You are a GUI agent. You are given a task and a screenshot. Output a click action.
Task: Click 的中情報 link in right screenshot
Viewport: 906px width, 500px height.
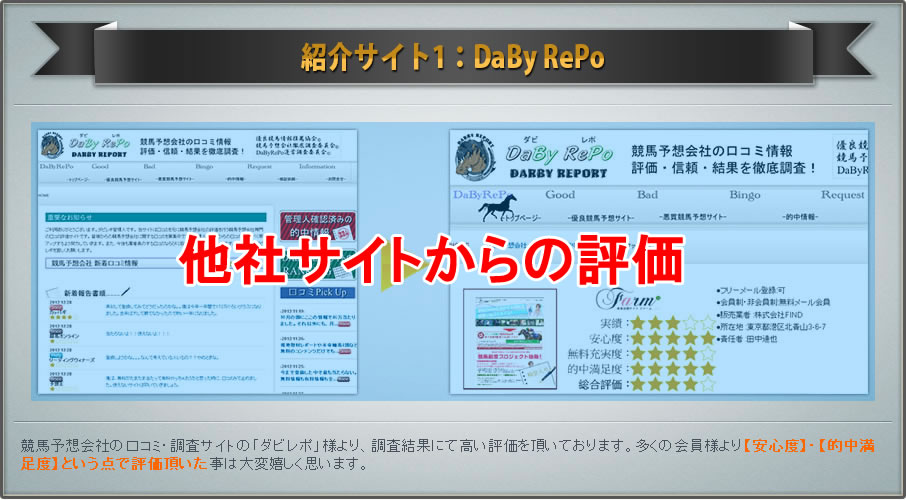click(801, 217)
